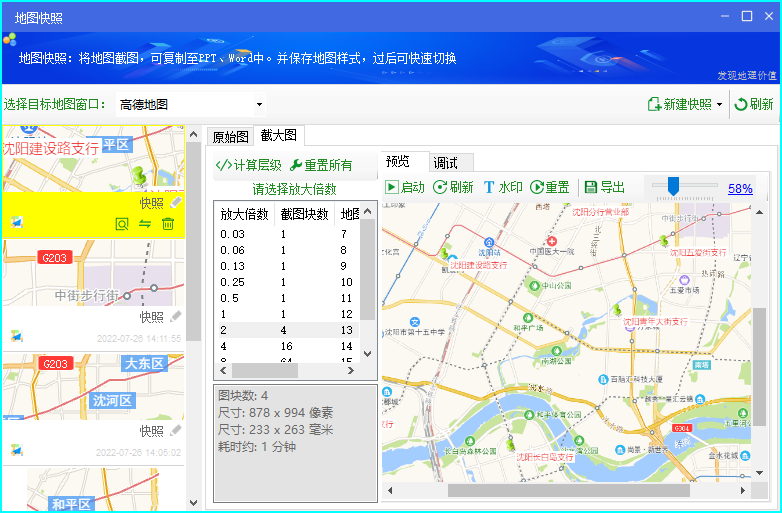
Task: Click the 沈阳青年大街支行 marker on preview map
Action: click(617, 310)
